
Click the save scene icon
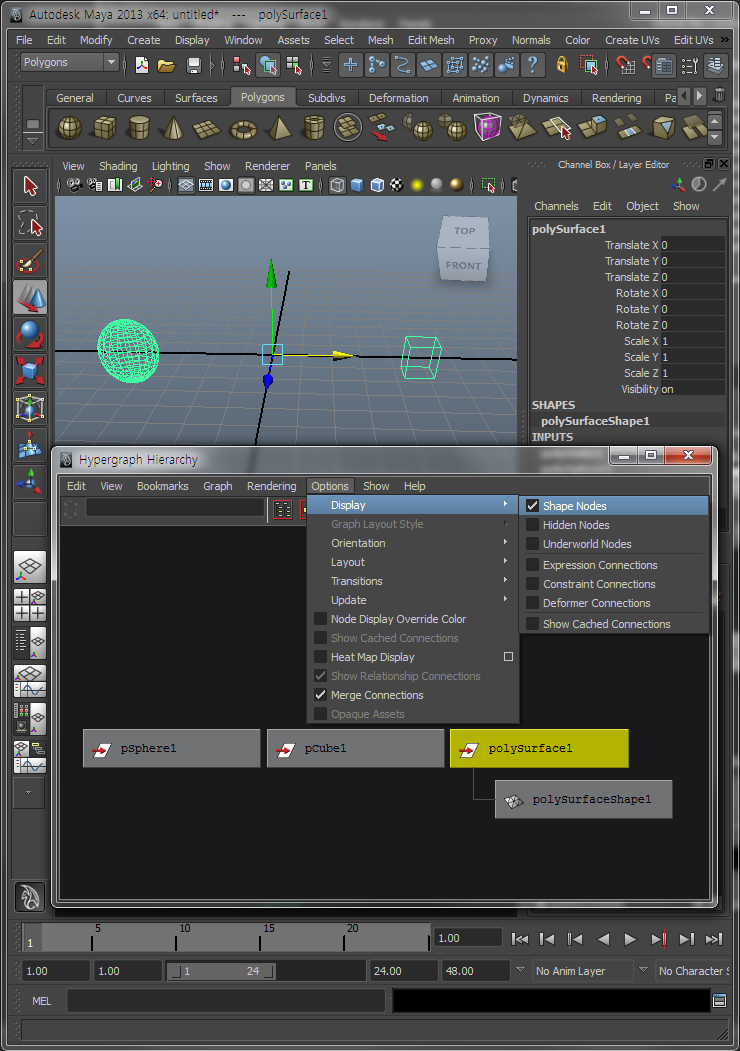point(194,65)
